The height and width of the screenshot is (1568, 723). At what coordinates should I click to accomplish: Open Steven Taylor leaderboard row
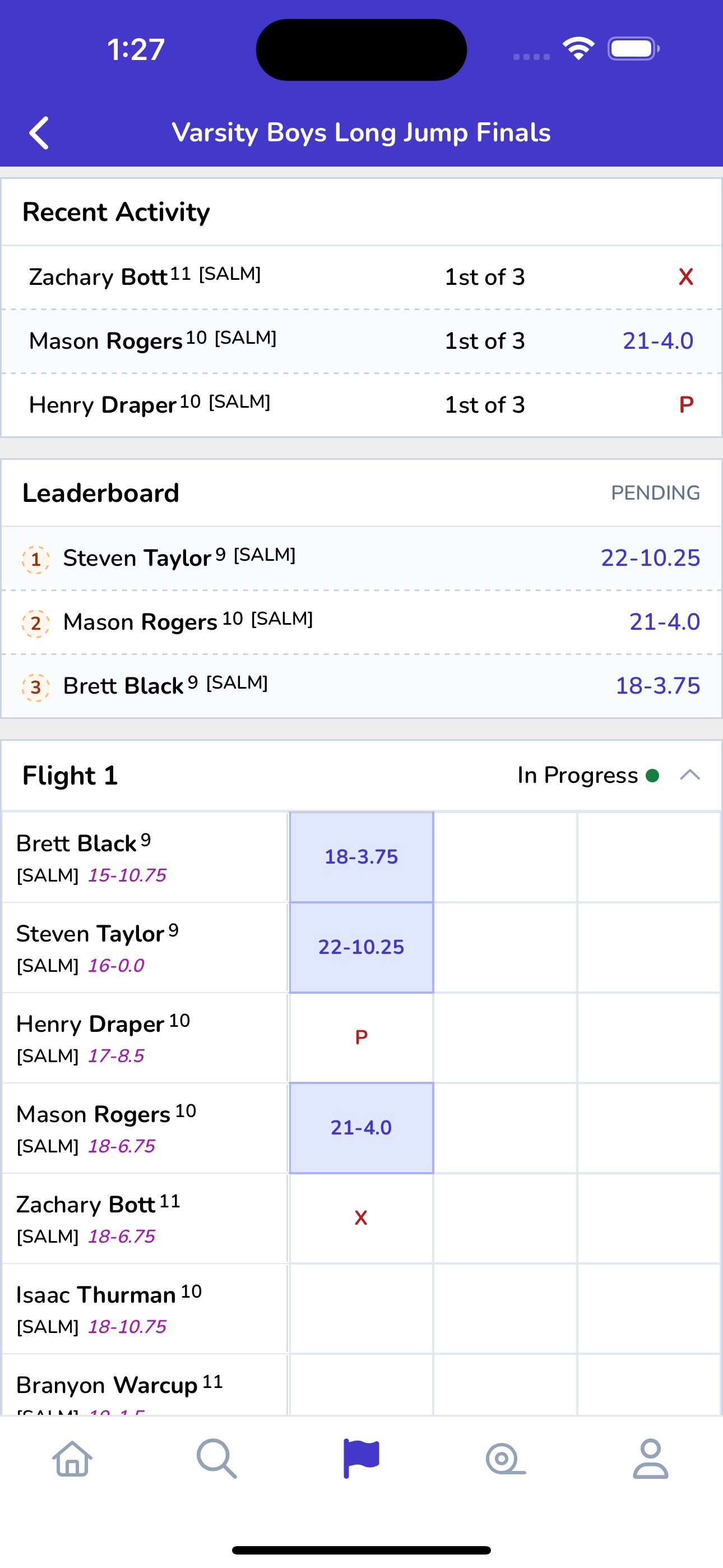point(361,558)
